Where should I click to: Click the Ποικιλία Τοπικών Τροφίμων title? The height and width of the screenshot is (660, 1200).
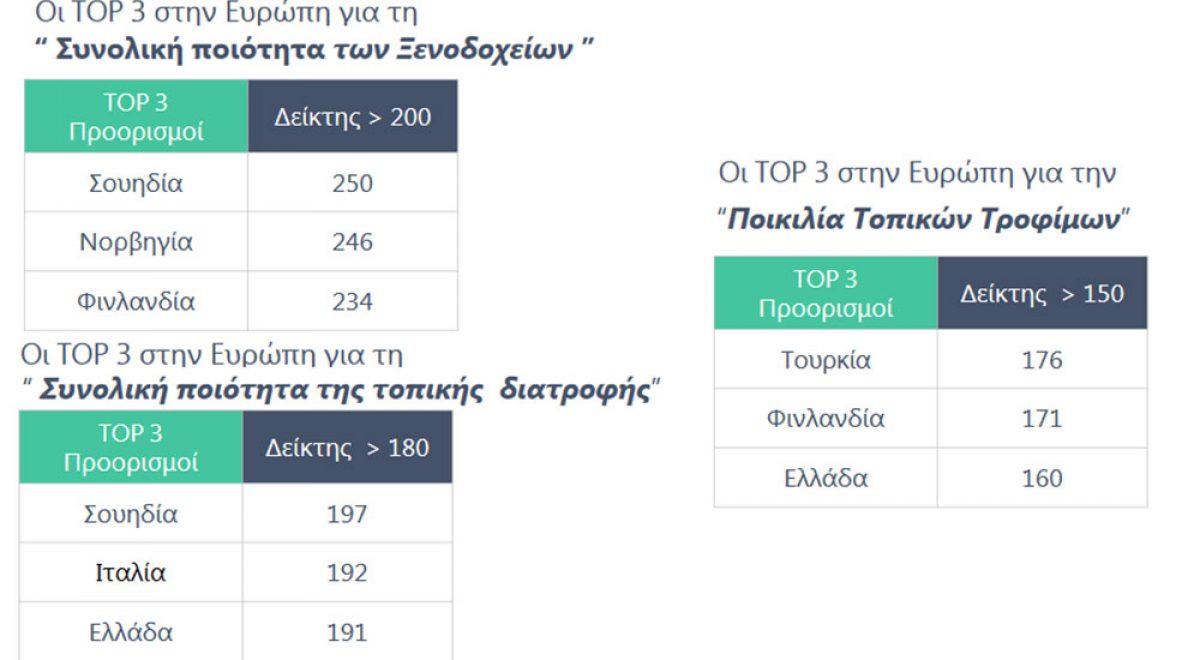click(923, 219)
